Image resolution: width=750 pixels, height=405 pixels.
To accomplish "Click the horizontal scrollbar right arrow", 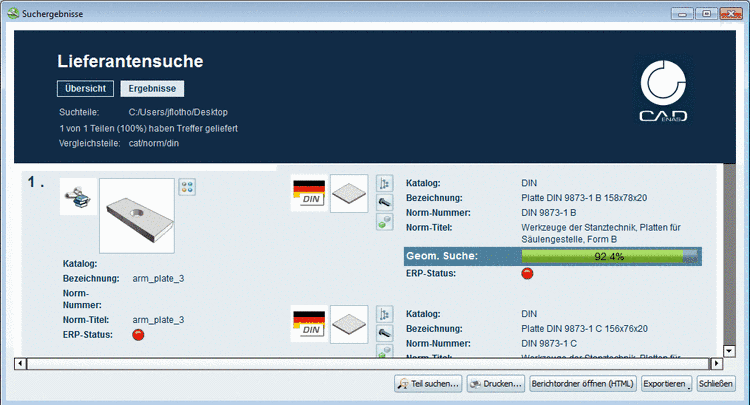I will coord(716,363).
